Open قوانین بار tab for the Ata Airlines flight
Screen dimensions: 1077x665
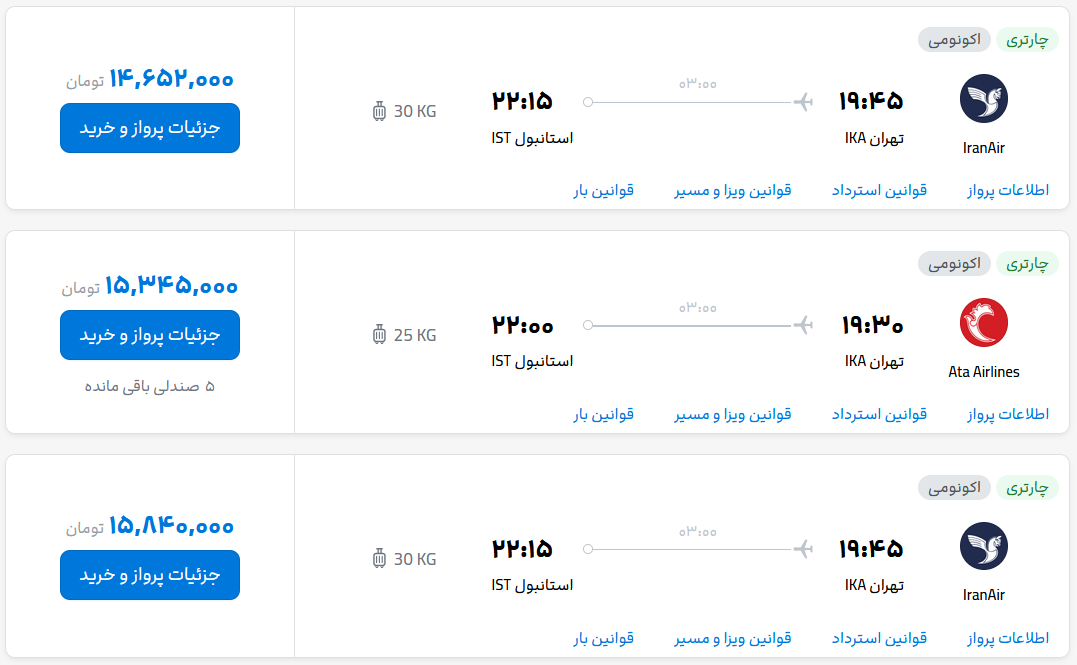[x=603, y=414]
